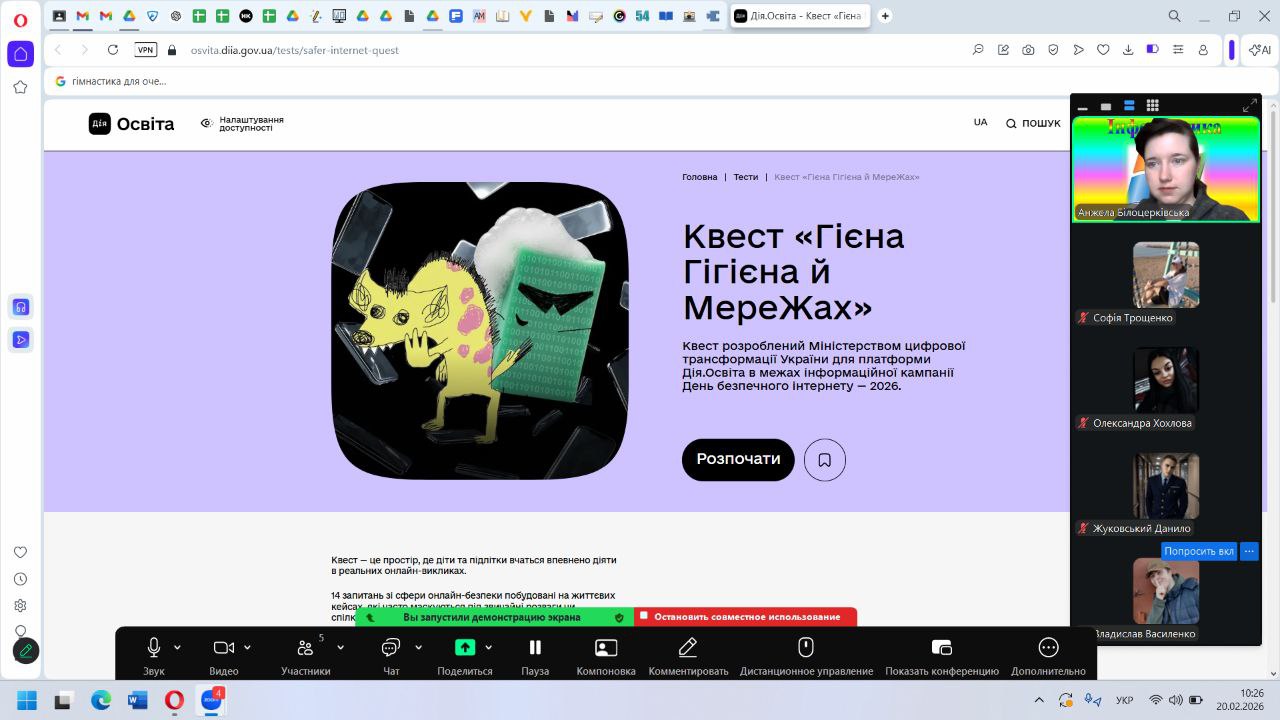Go to the Головна breadcrumb link
Image resolution: width=1280 pixels, height=720 pixels.
[x=699, y=177]
